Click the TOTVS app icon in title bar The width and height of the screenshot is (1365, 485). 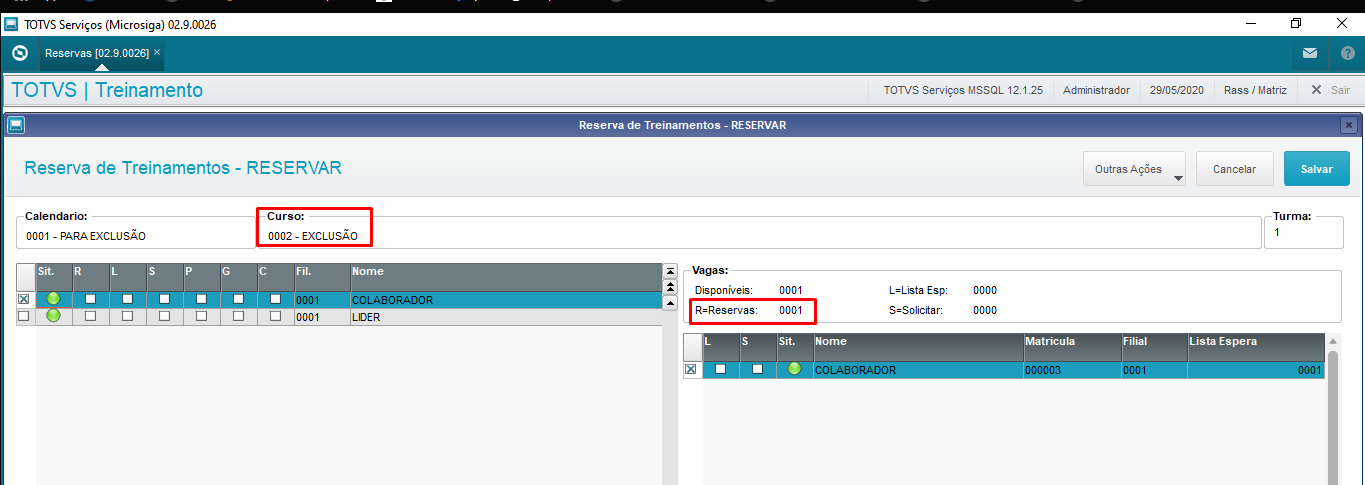click(x=11, y=23)
